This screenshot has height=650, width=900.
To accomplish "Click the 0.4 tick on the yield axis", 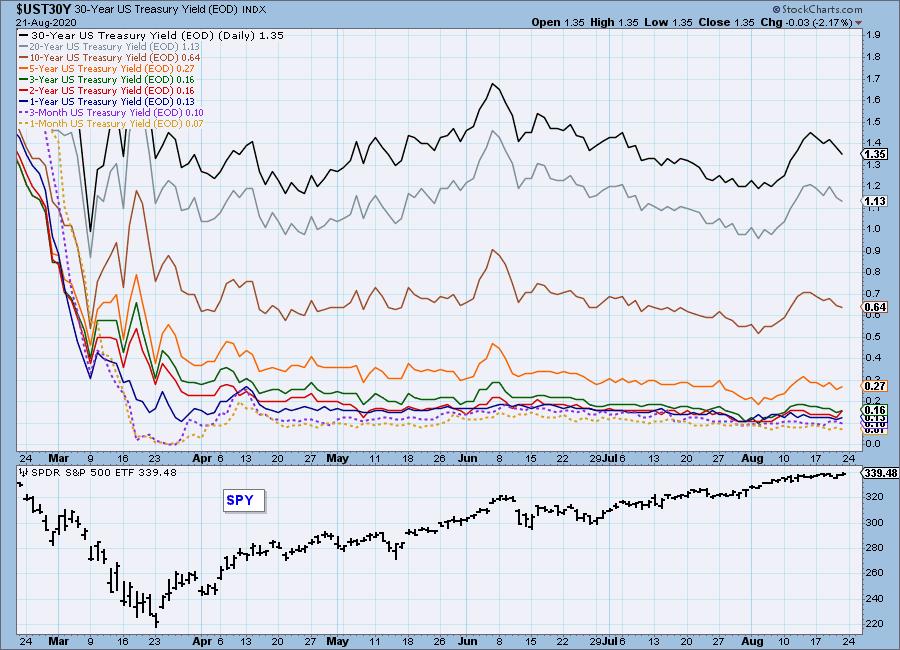I will (x=873, y=358).
